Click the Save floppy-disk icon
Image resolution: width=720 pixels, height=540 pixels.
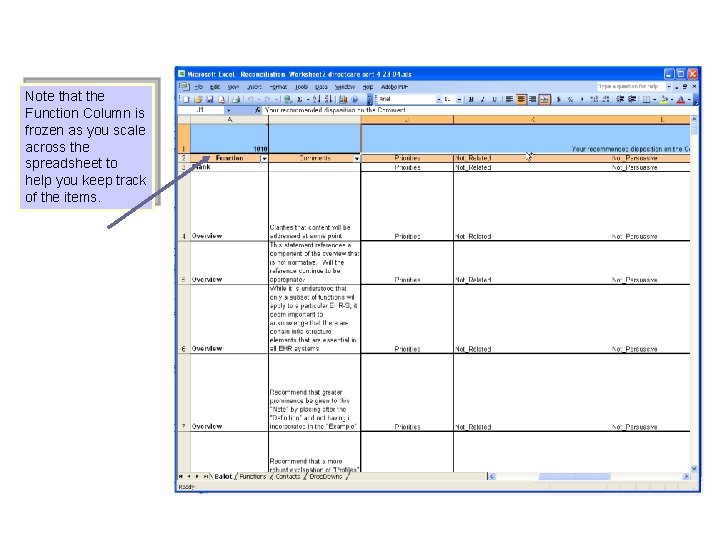[210, 99]
